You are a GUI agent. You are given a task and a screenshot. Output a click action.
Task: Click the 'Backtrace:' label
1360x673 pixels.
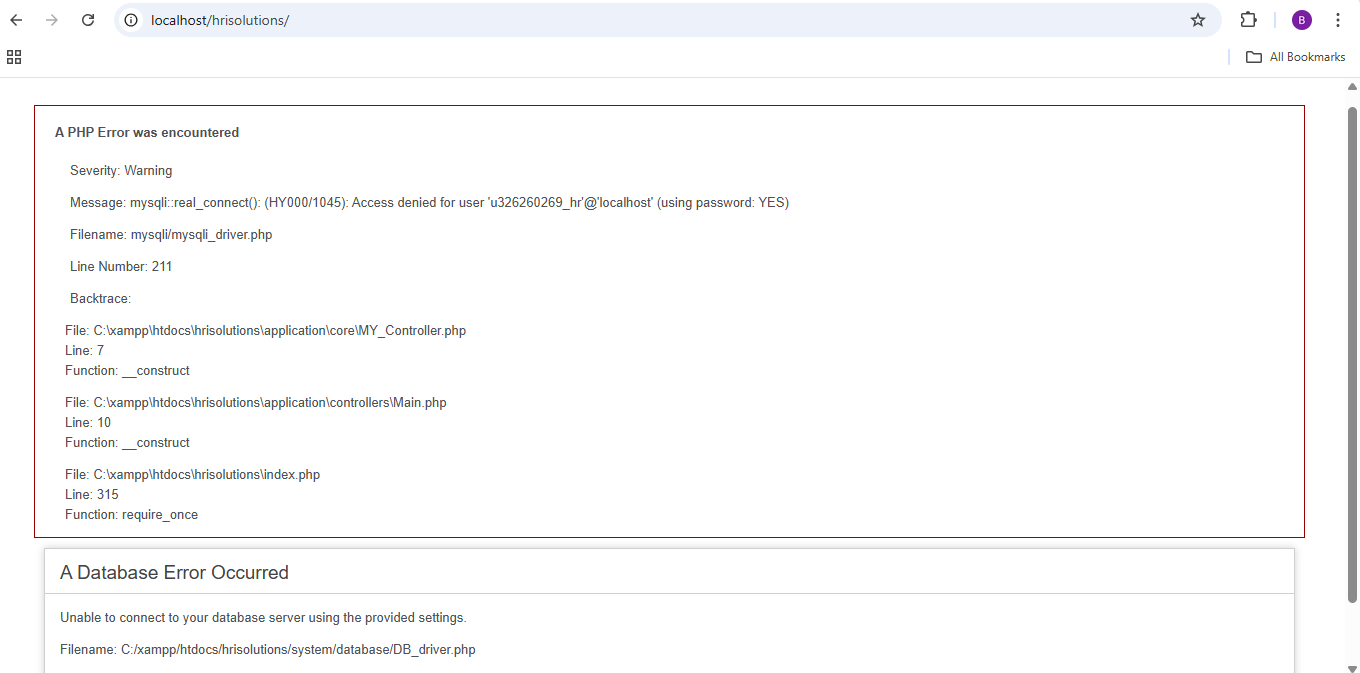coord(101,299)
